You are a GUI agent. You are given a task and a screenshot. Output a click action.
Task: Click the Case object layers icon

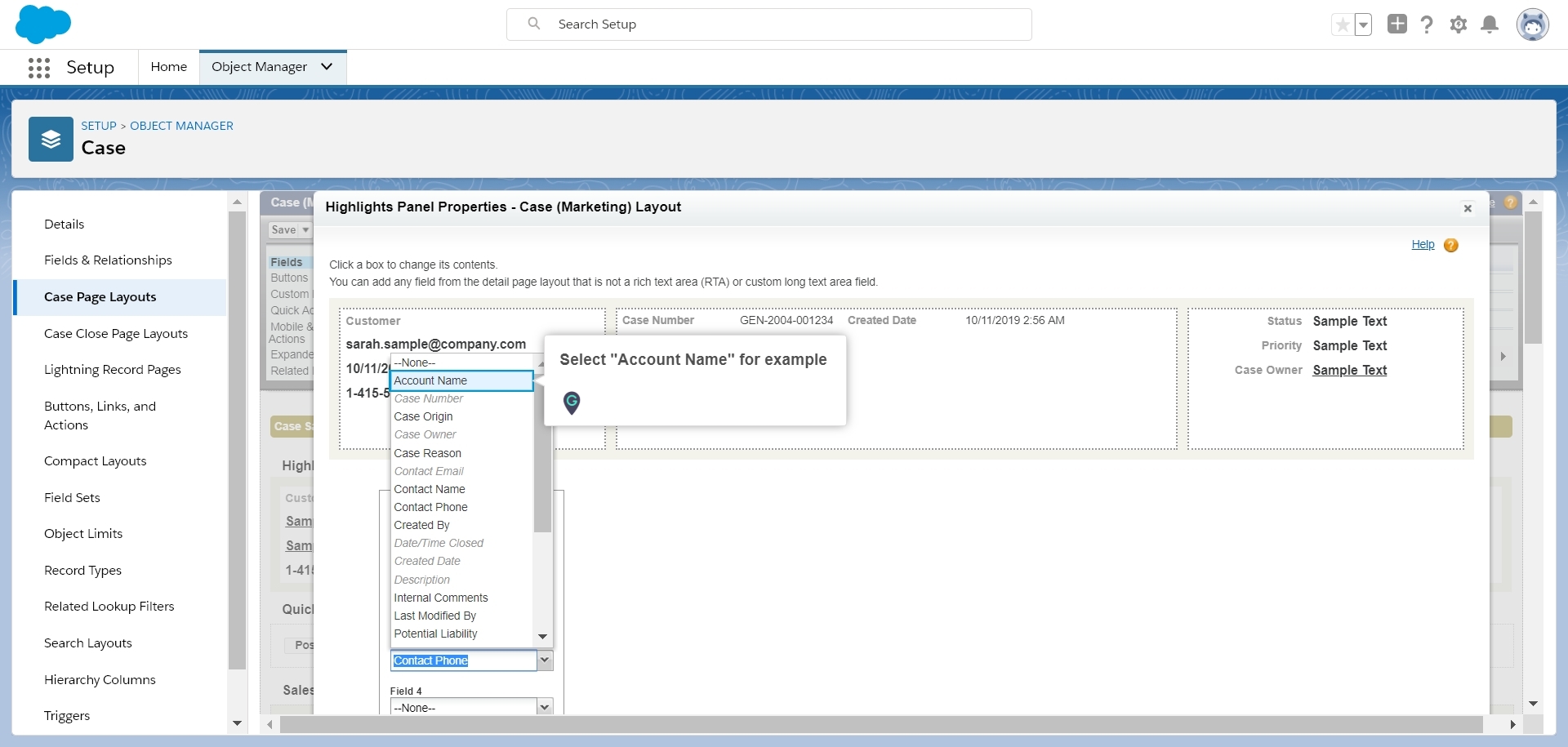pos(51,139)
